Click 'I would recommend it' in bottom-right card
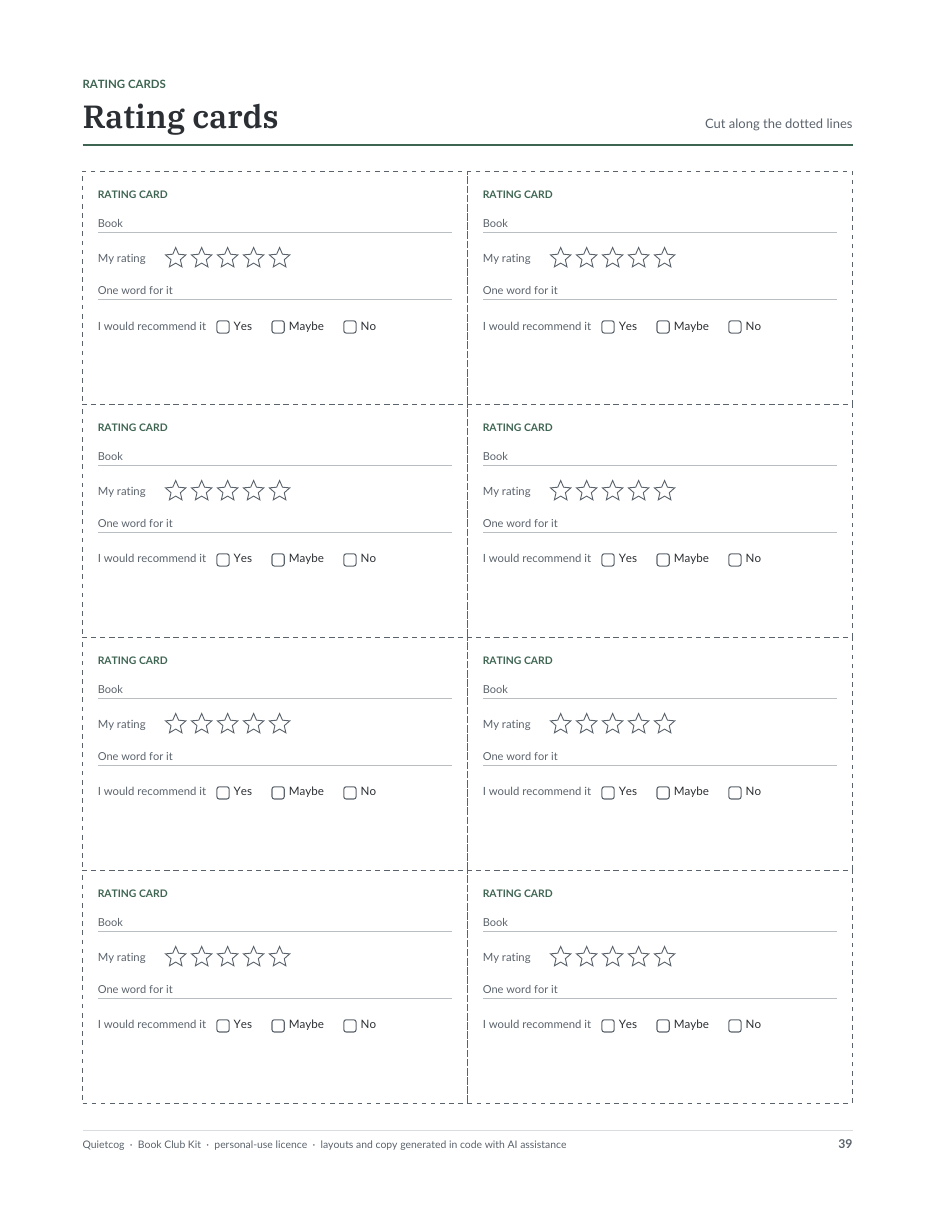Image resolution: width=935 pixels, height=1210 pixels. coord(537,1025)
